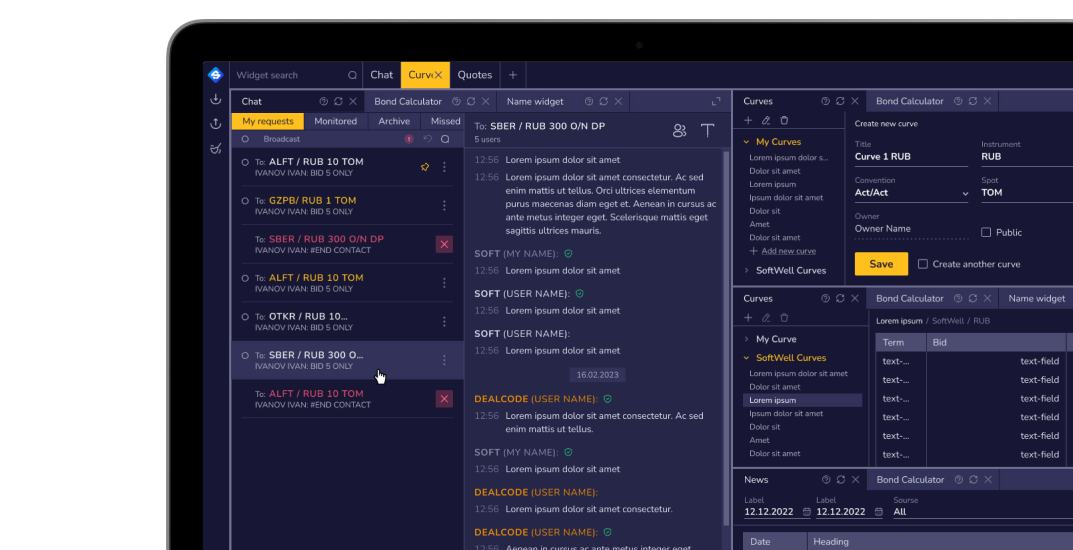Click the upload icon in left sidebar
This screenshot has width=1073, height=550.
tap(215, 123)
